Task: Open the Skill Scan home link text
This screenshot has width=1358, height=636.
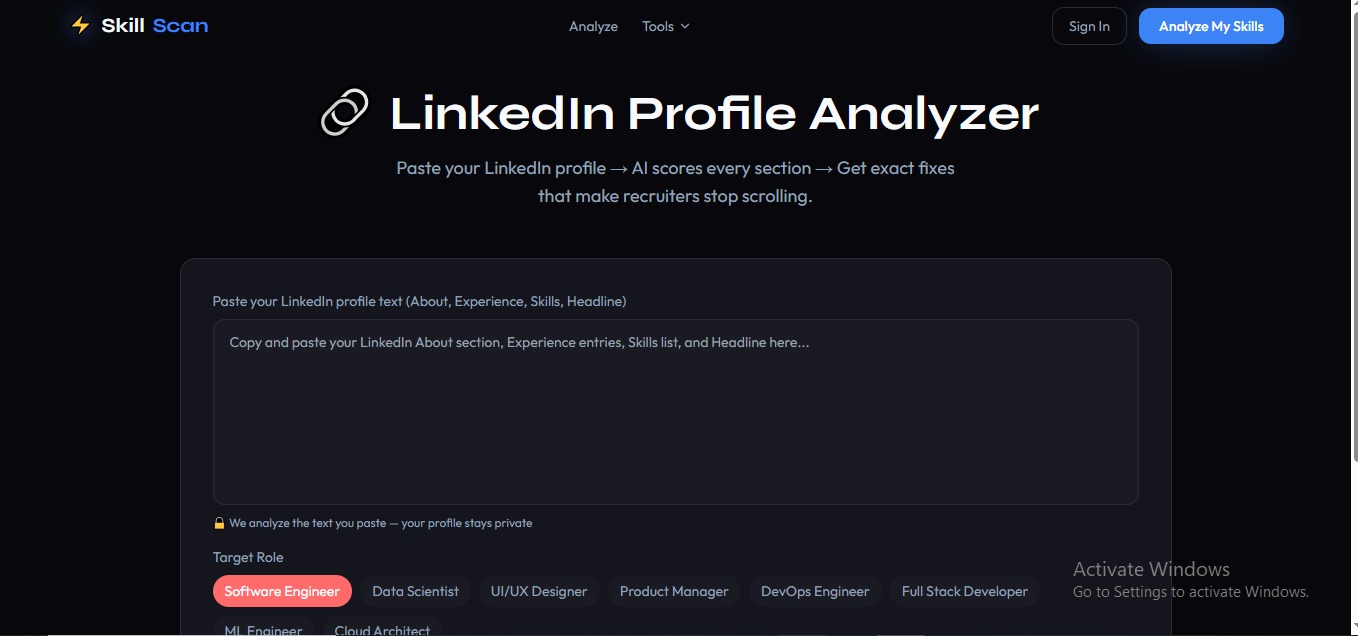Action: 155,26
